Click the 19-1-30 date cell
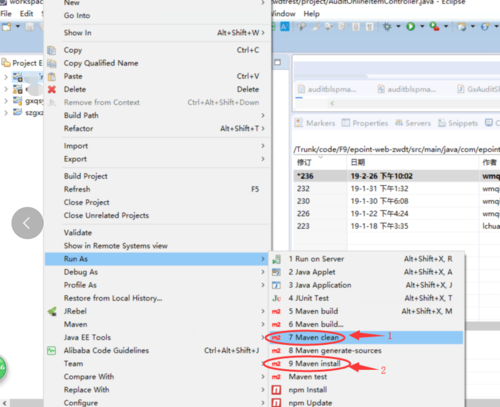Viewport: 500px width, 407px height. [379, 201]
